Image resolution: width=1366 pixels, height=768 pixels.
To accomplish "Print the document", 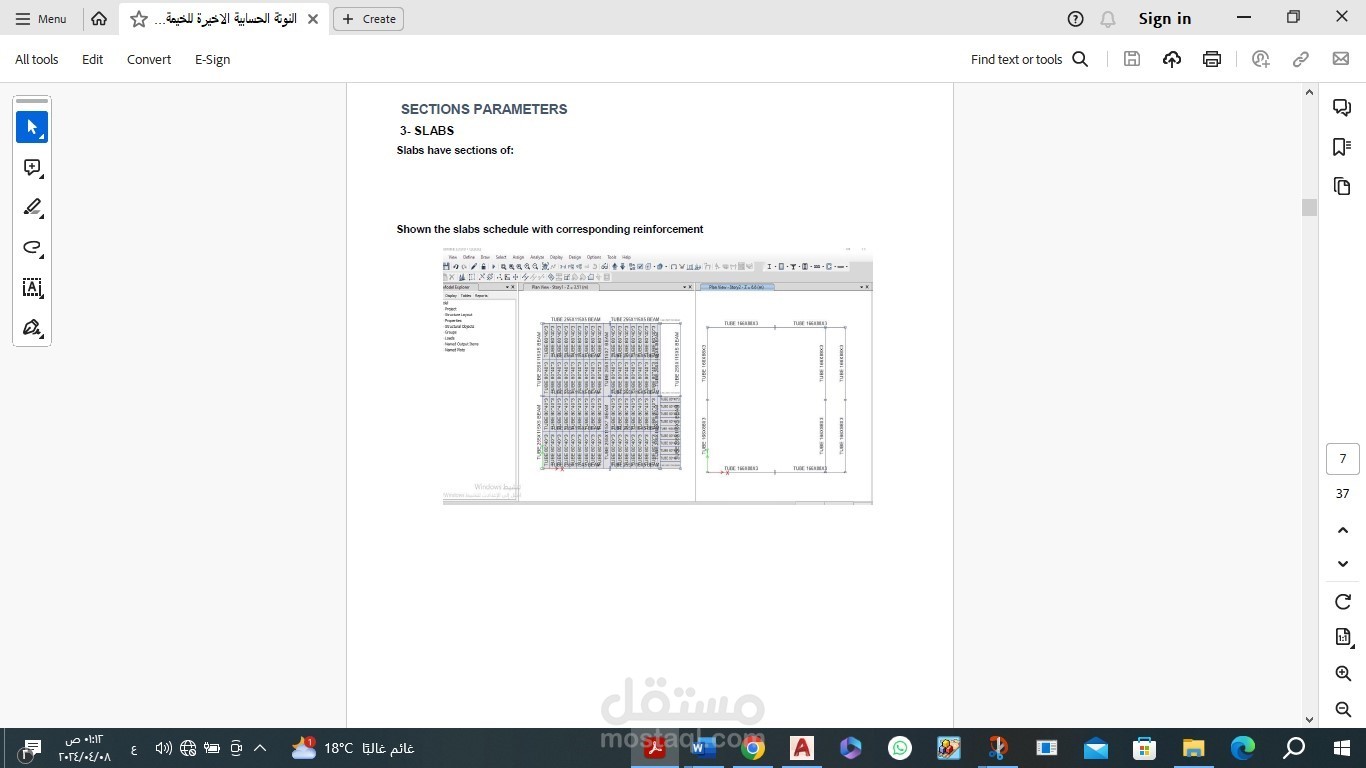I will tap(1212, 59).
